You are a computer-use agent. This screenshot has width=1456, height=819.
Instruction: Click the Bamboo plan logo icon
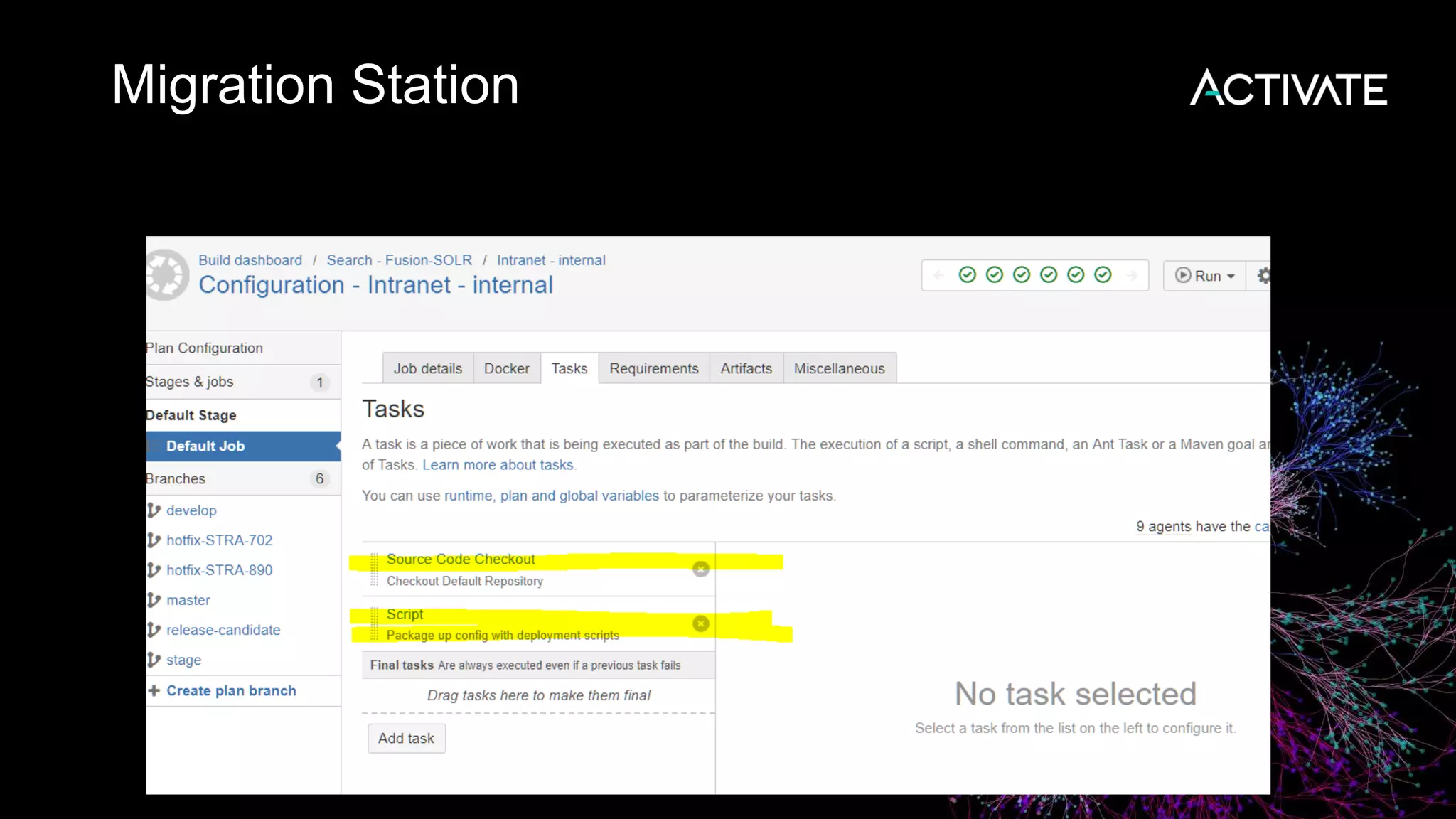pos(168,274)
